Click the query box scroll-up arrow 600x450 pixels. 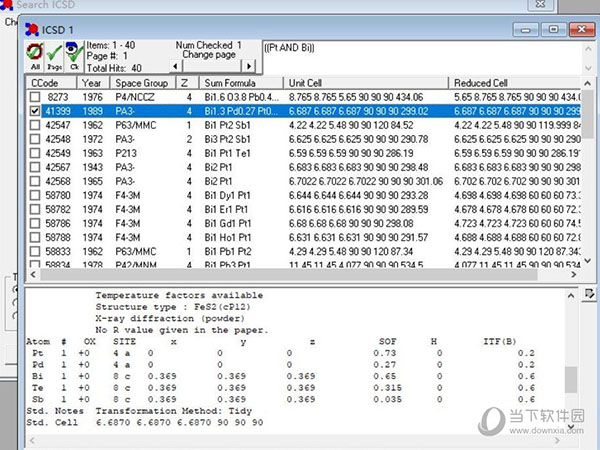588,48
